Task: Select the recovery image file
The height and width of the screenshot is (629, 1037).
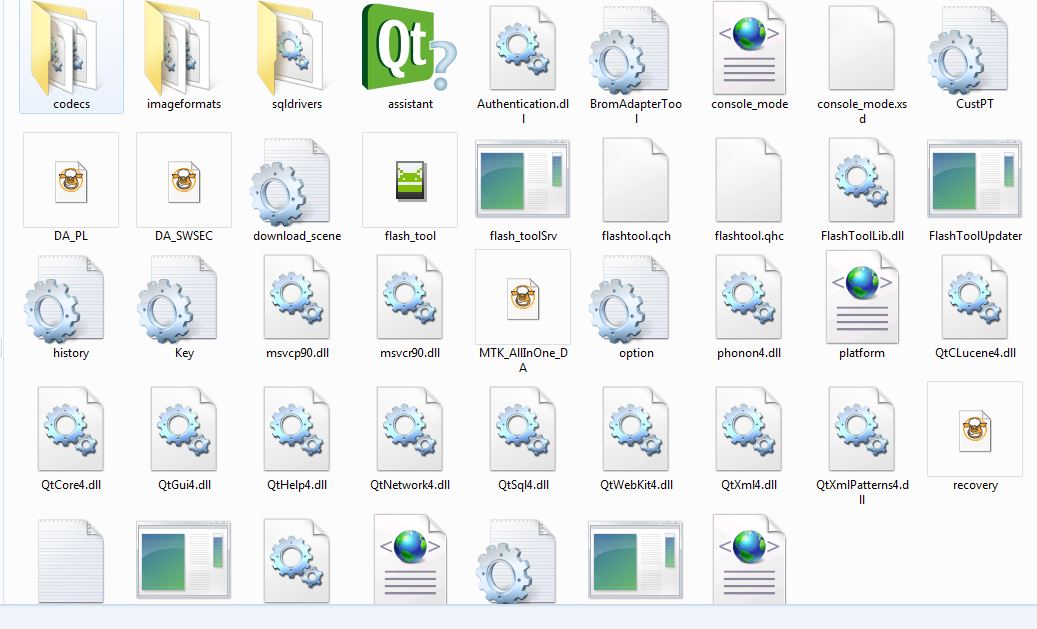Action: (975, 437)
